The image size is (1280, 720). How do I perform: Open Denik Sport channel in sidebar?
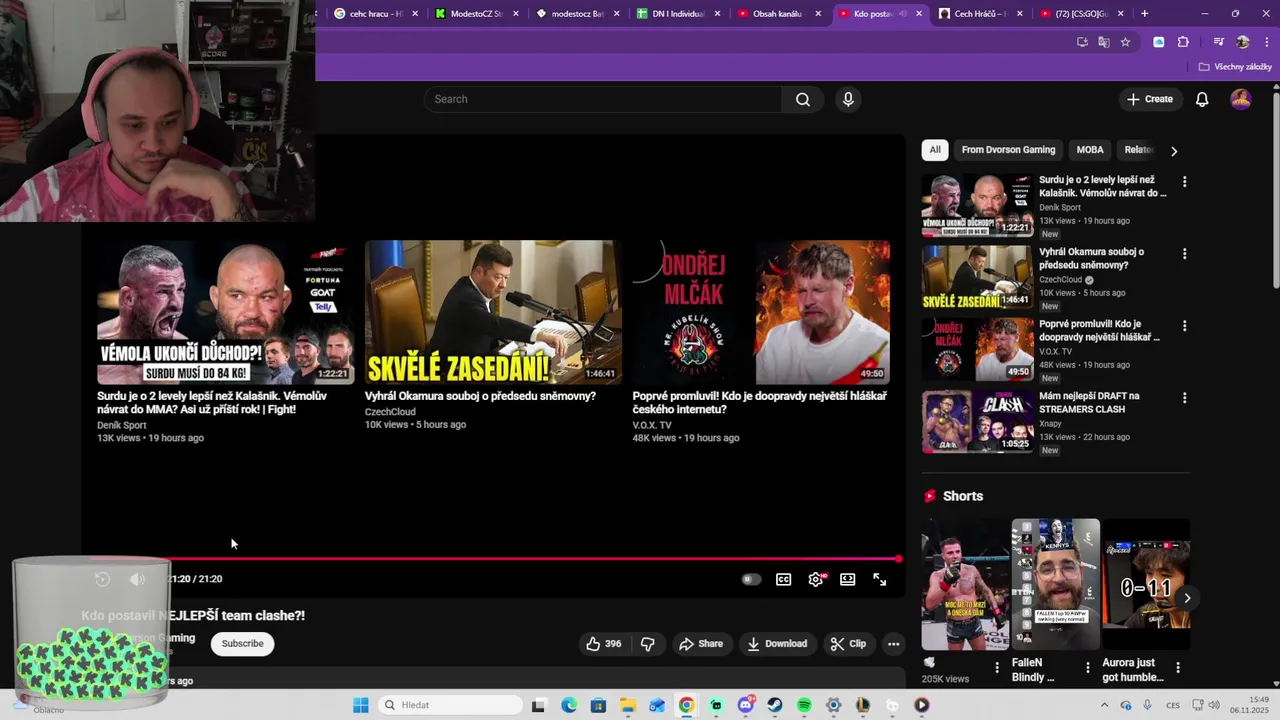[x=1060, y=208]
